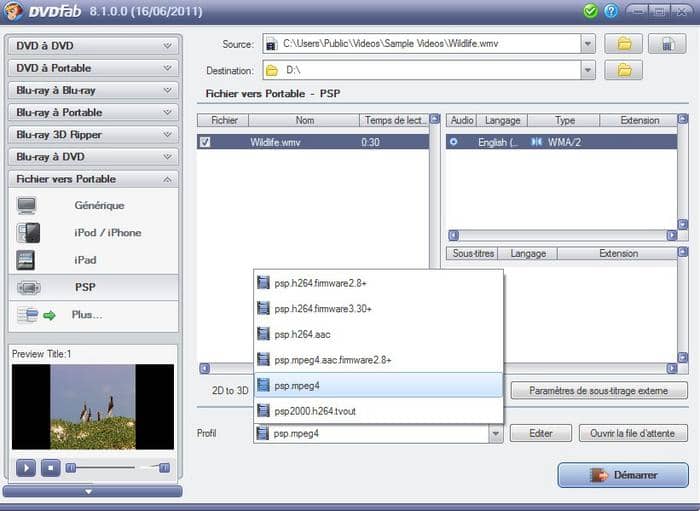The width and height of the screenshot is (700, 511).
Task: Choose highlighted psp.mpeg4 profile in list
Action: tap(379, 385)
